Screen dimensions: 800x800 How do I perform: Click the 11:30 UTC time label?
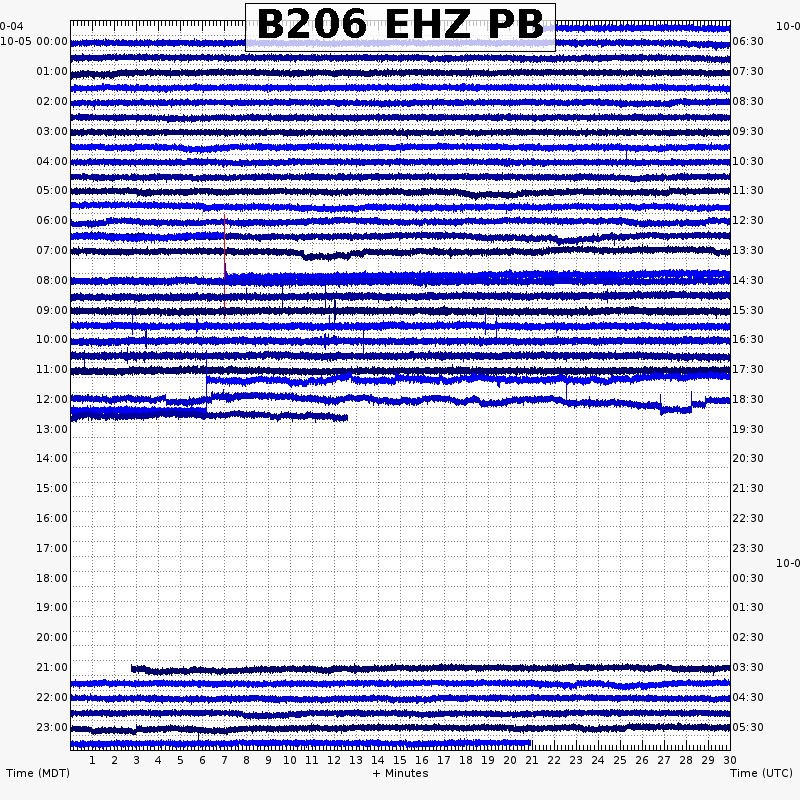click(x=748, y=190)
